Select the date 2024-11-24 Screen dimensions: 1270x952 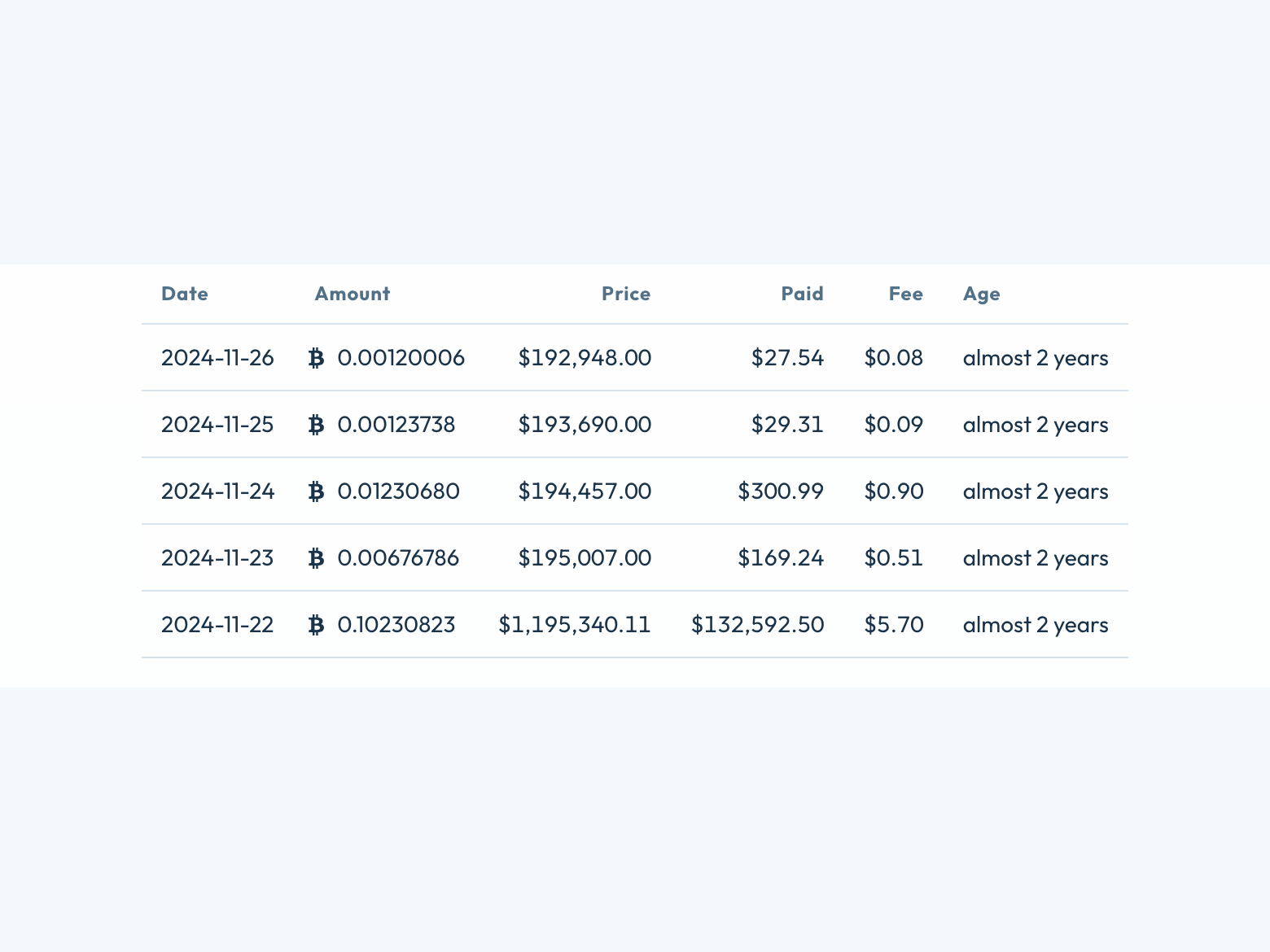(x=217, y=491)
